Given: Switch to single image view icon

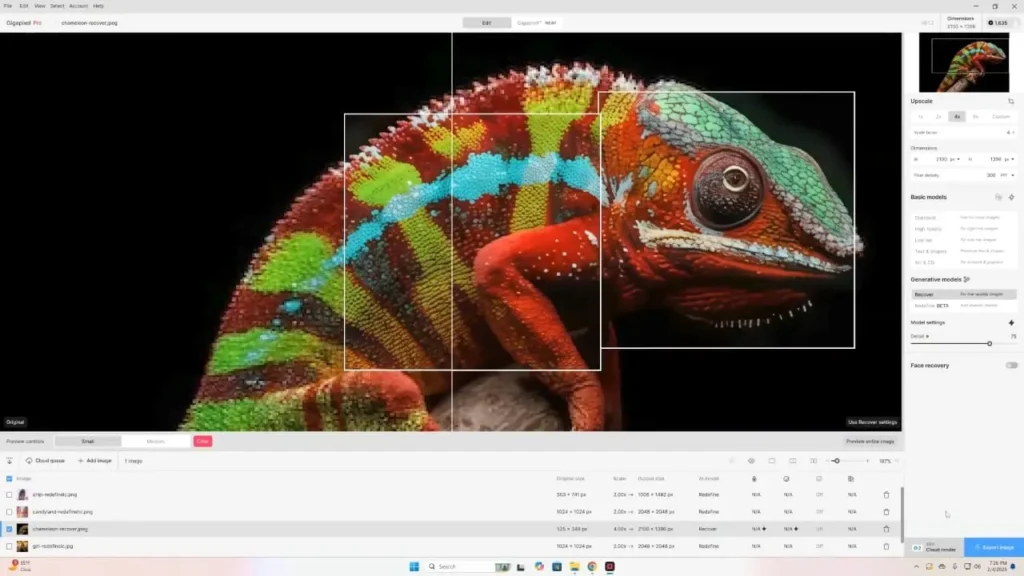Looking at the screenshot, I should coord(772,461).
